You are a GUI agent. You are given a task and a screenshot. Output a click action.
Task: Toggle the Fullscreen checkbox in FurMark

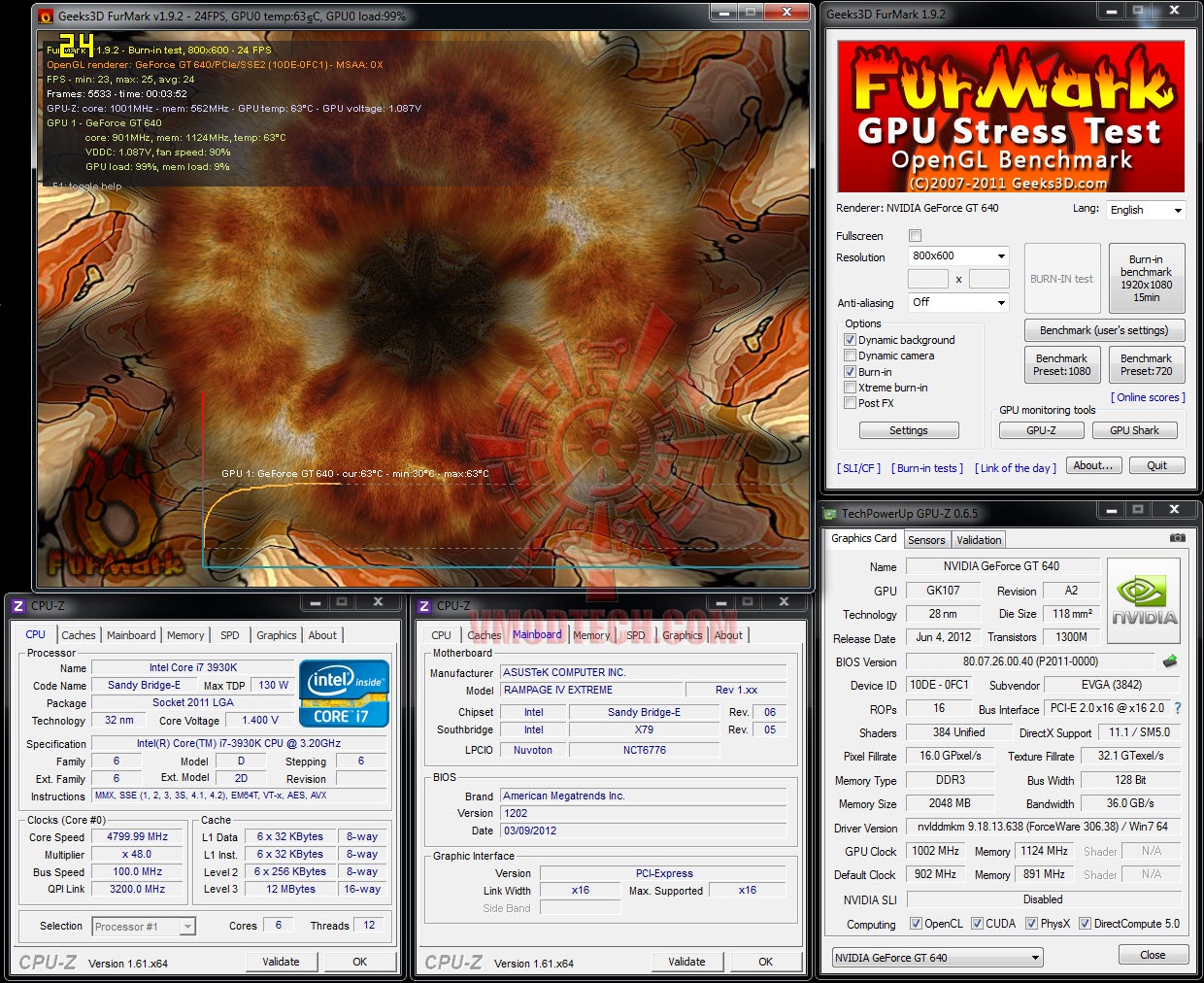(915, 236)
